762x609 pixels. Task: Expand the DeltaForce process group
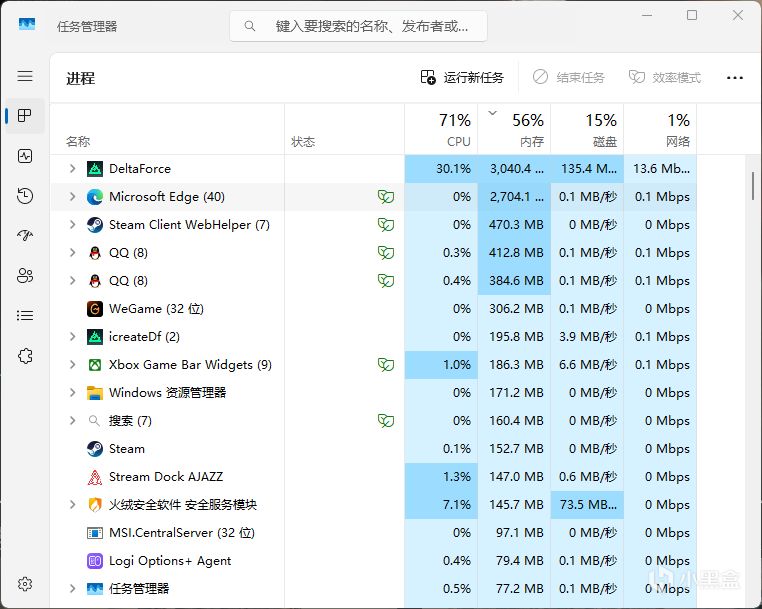point(72,169)
